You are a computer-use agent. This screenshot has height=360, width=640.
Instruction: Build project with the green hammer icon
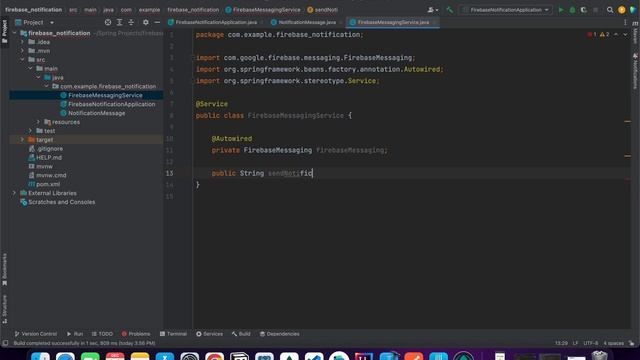point(449,10)
